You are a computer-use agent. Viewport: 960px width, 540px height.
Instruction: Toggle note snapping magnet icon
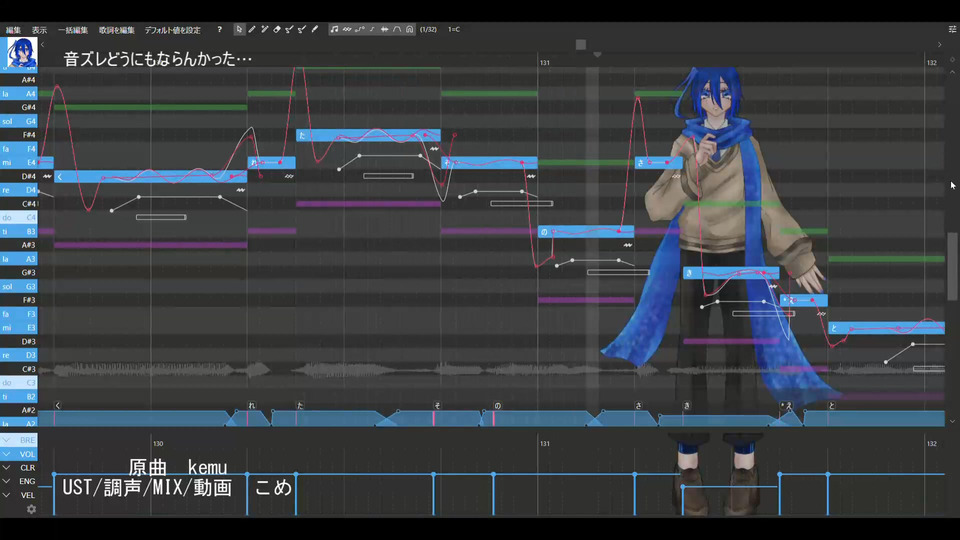pos(410,29)
